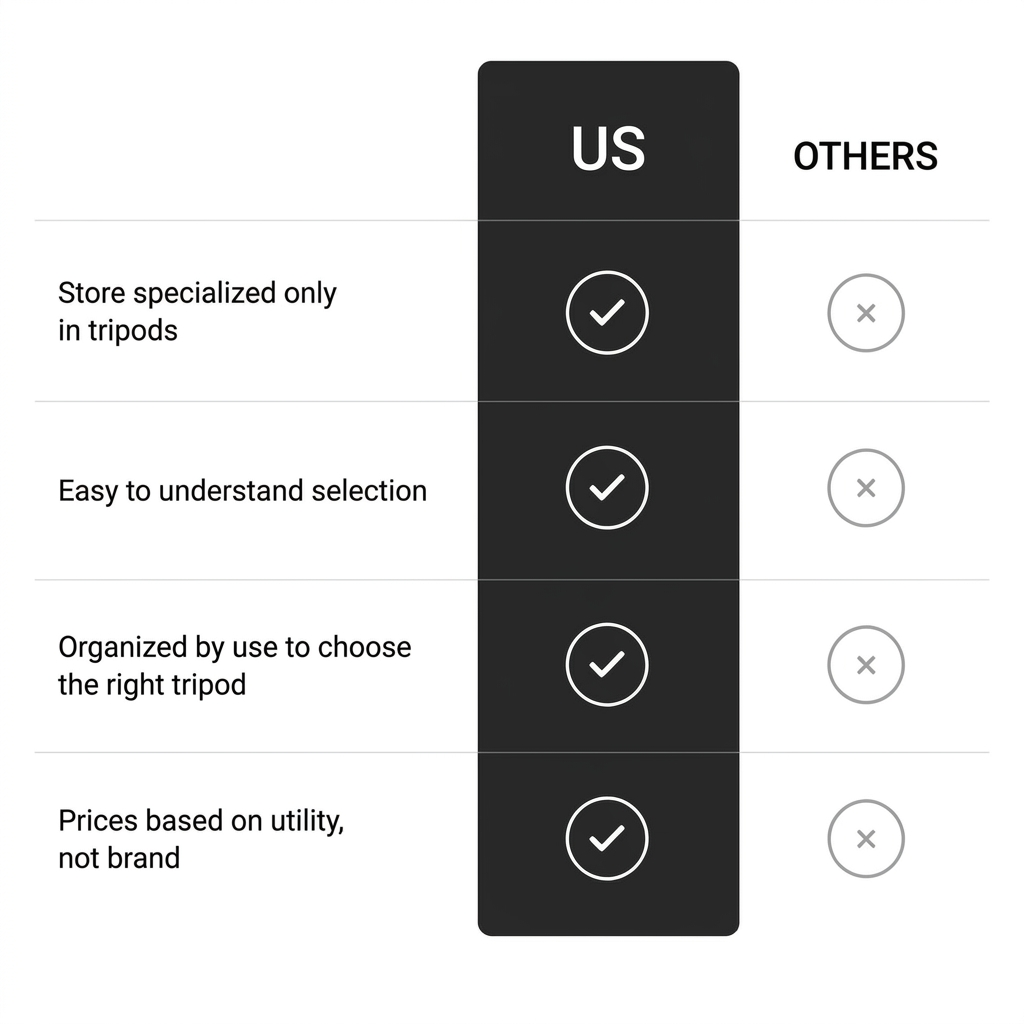The width and height of the screenshot is (1024, 1024).
Task: Click the 'Organized by use to choose' text
Action: [234, 647]
